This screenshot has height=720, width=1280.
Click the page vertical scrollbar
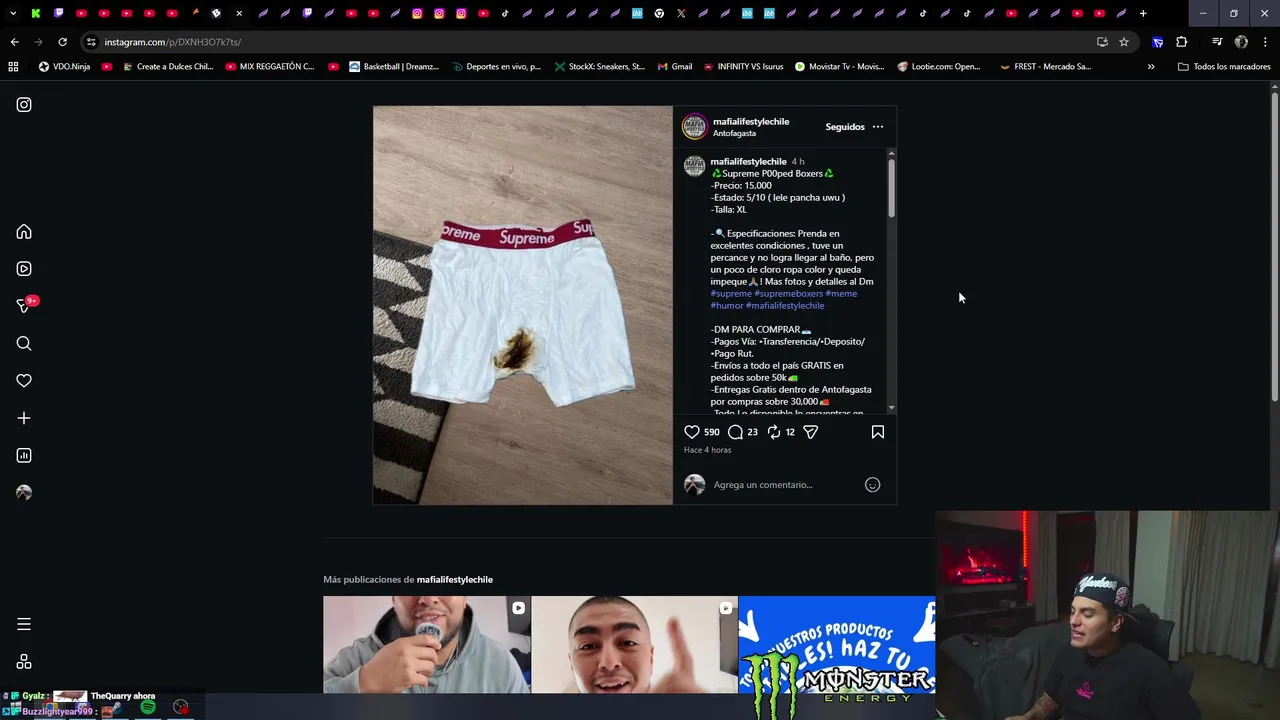(1274, 248)
